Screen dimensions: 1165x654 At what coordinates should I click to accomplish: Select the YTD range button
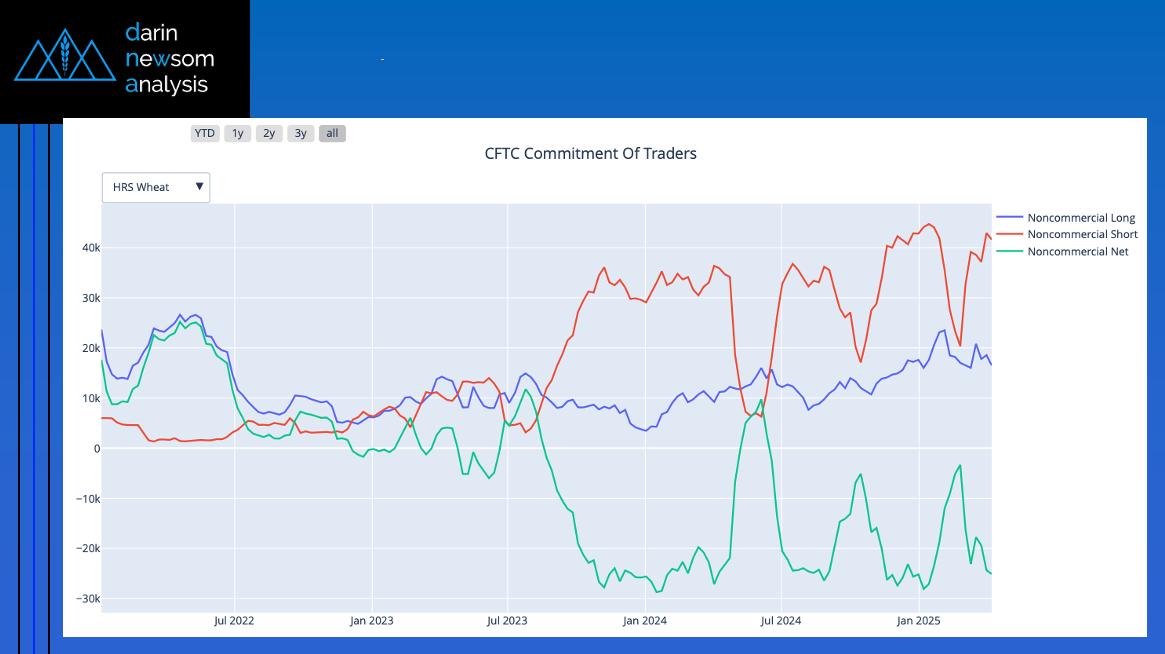click(x=205, y=133)
